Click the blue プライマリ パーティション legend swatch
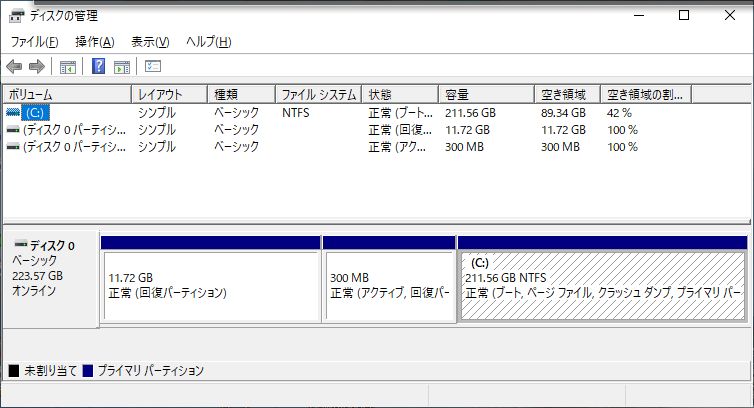Viewport: 754px width, 408px height. click(88, 370)
